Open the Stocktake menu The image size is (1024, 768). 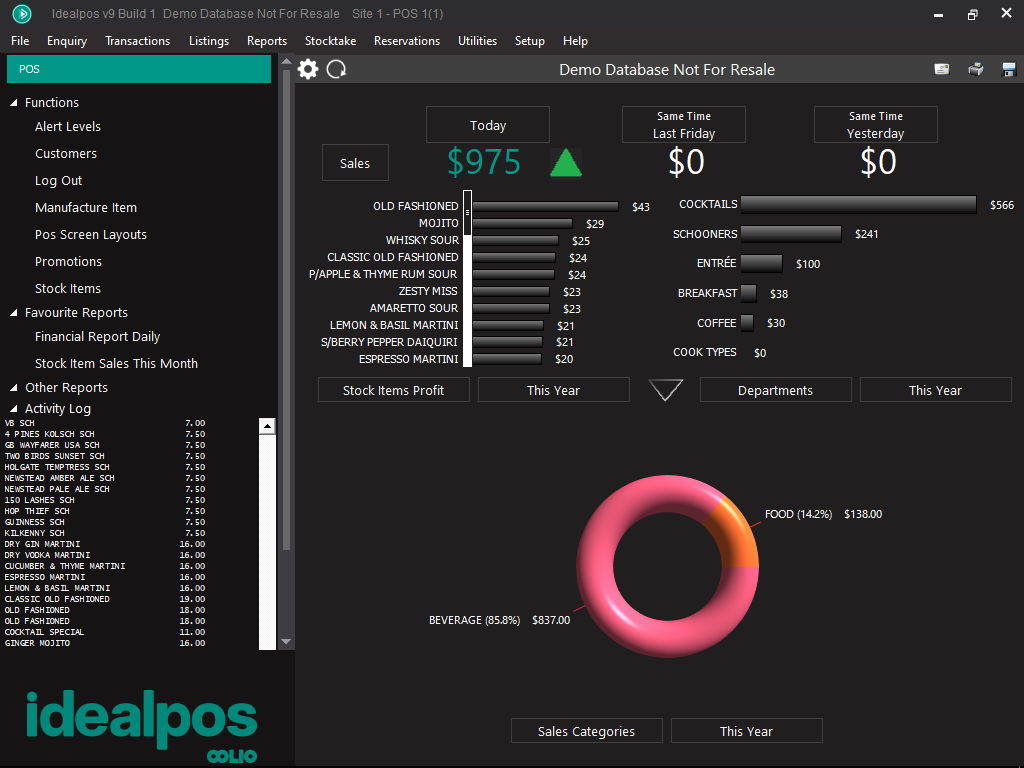tap(330, 41)
